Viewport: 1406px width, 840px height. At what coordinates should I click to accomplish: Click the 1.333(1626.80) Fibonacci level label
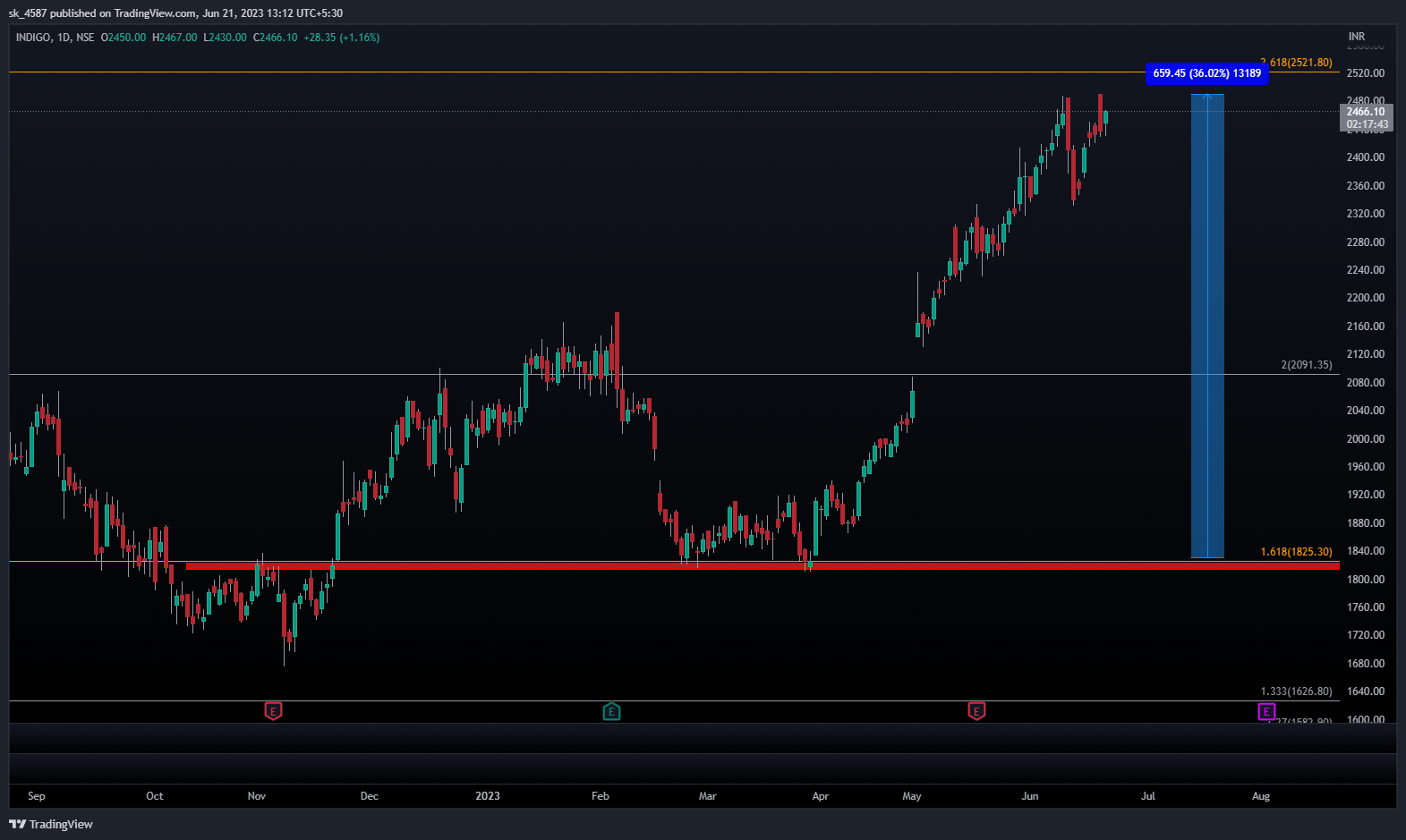(x=1296, y=692)
